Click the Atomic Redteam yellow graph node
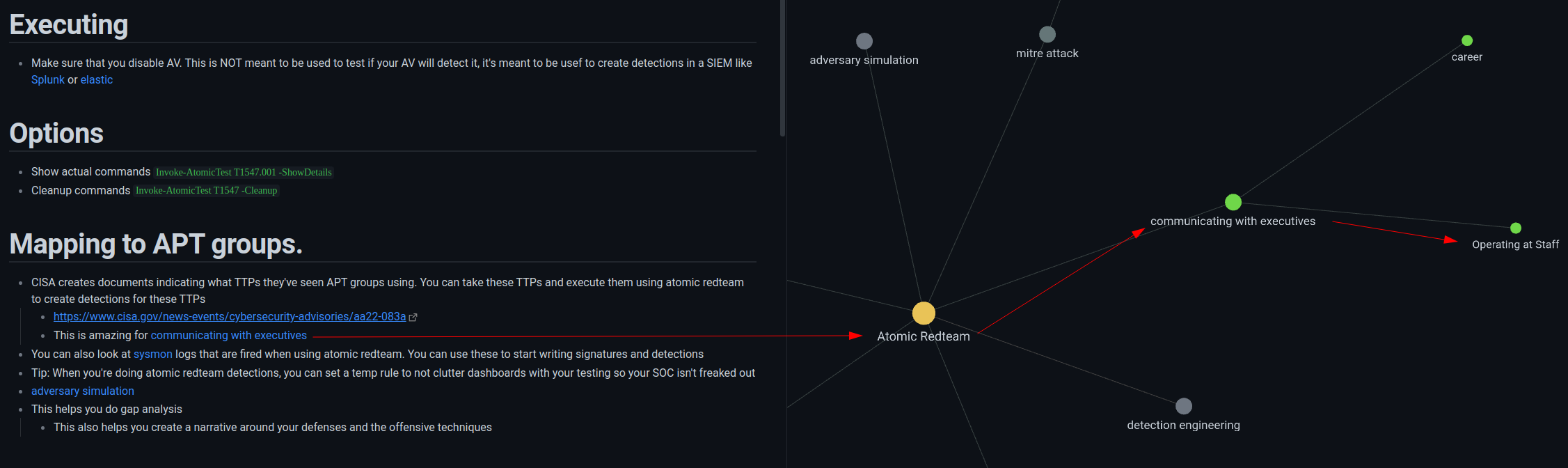Image resolution: width=1568 pixels, height=468 pixels. coord(924,313)
